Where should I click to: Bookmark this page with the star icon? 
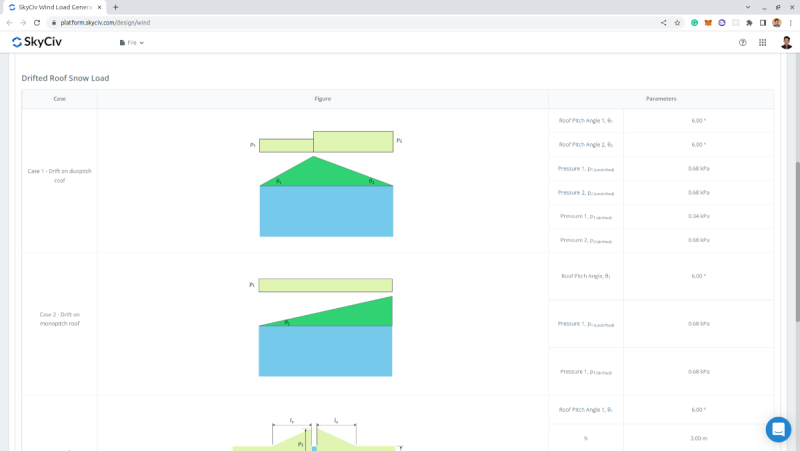(x=677, y=22)
